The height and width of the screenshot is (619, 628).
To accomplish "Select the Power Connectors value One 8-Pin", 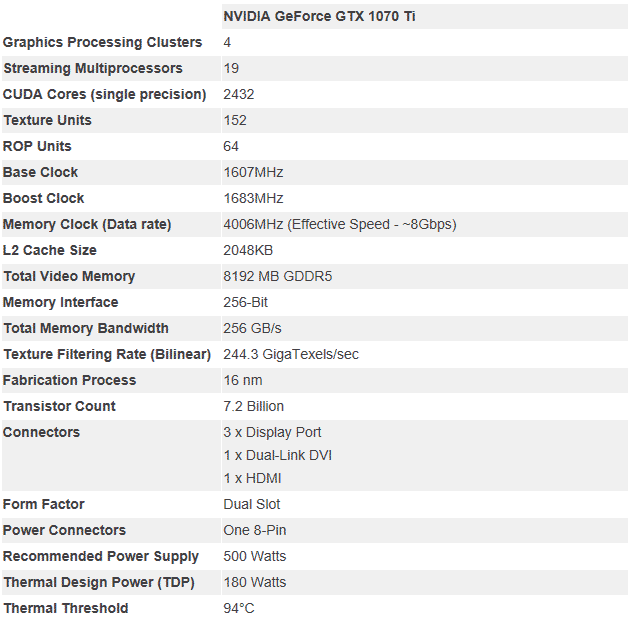I will tap(255, 531).
